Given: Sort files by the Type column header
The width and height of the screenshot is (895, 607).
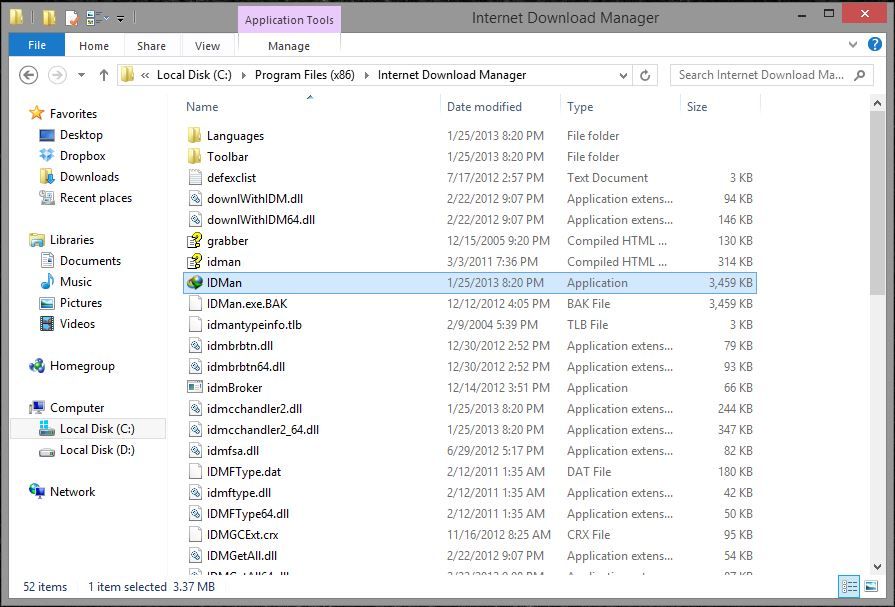Looking at the screenshot, I should [580, 107].
